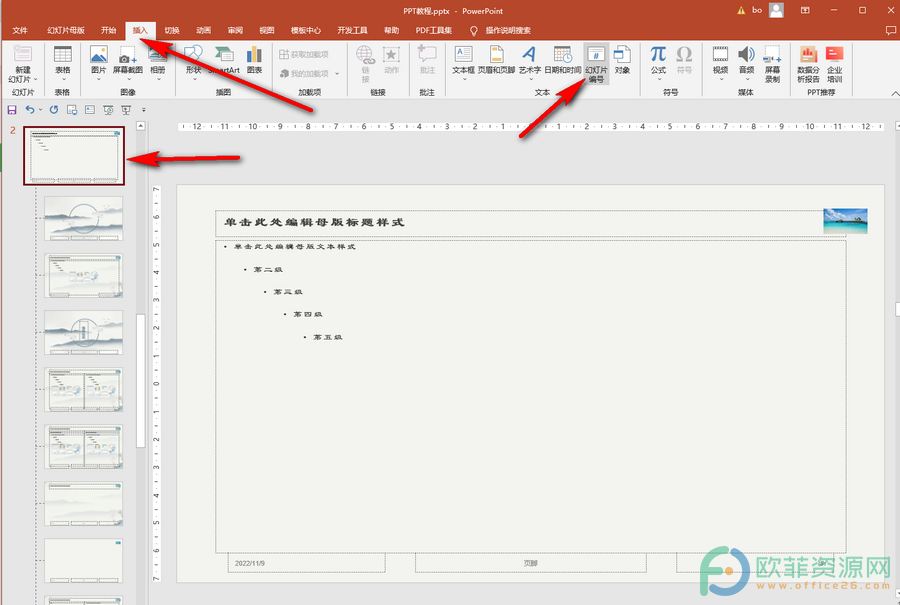Click the undo arrow icon
This screenshot has width=900, height=605.
click(30, 109)
